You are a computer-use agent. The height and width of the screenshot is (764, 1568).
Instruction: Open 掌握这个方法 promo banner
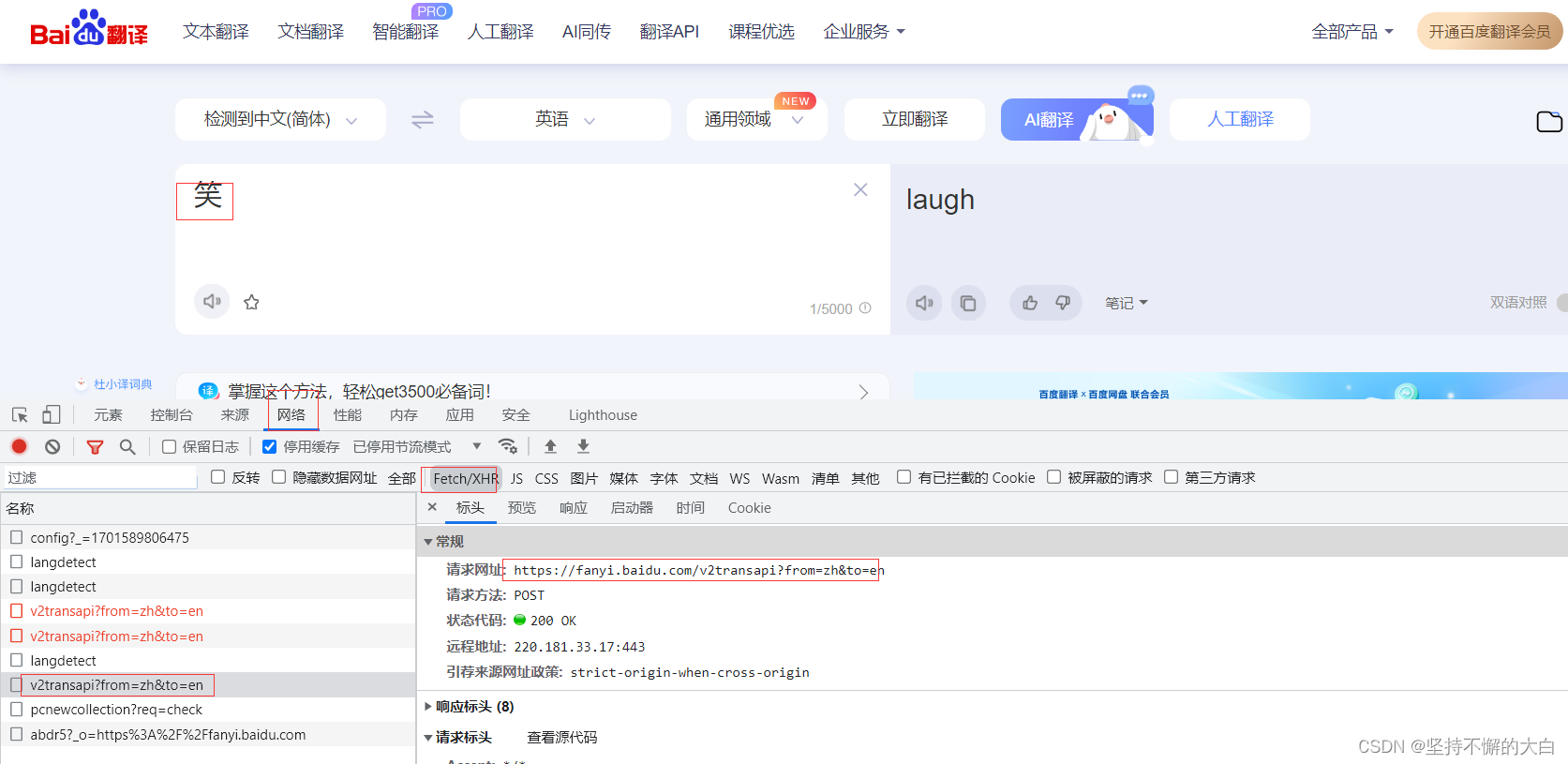tap(532, 389)
